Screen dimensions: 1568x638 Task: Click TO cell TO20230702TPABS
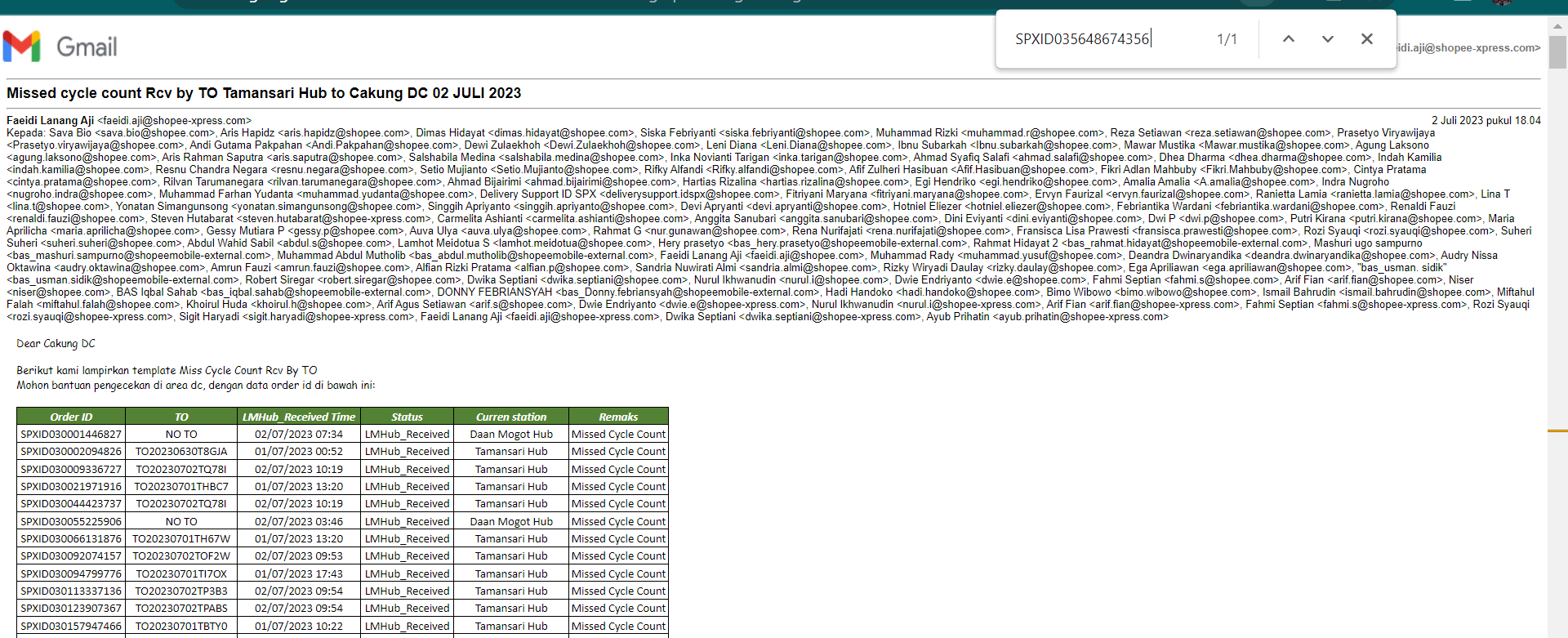(x=181, y=609)
